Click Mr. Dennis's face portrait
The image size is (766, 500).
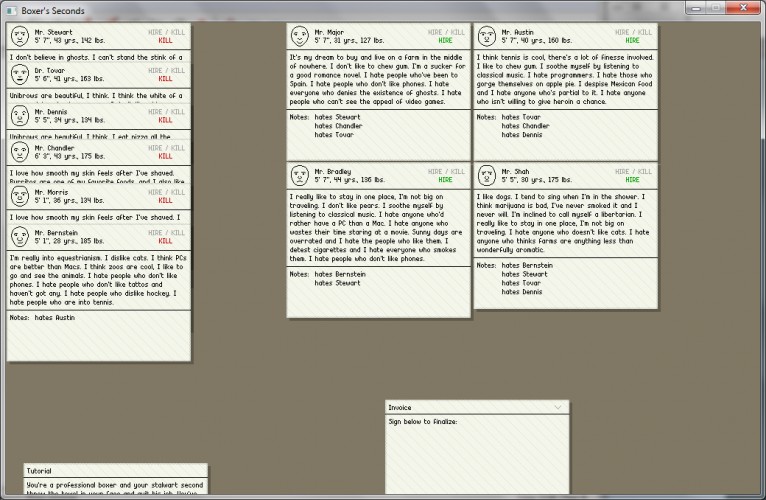click(20, 116)
